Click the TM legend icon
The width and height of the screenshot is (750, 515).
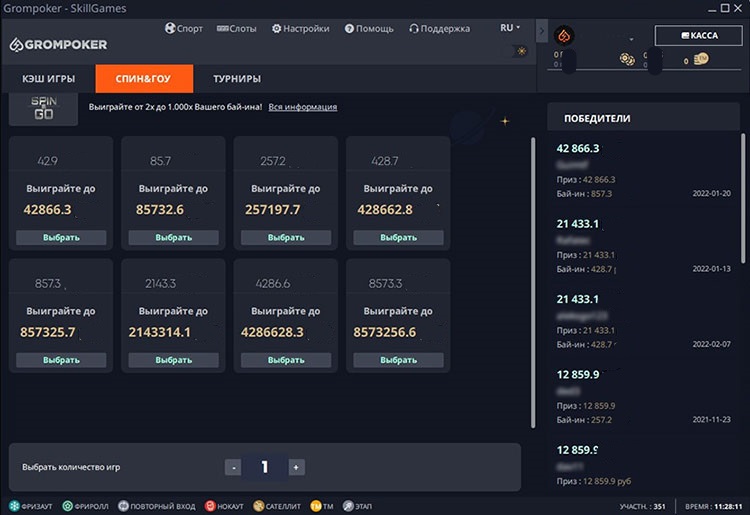pos(316,506)
